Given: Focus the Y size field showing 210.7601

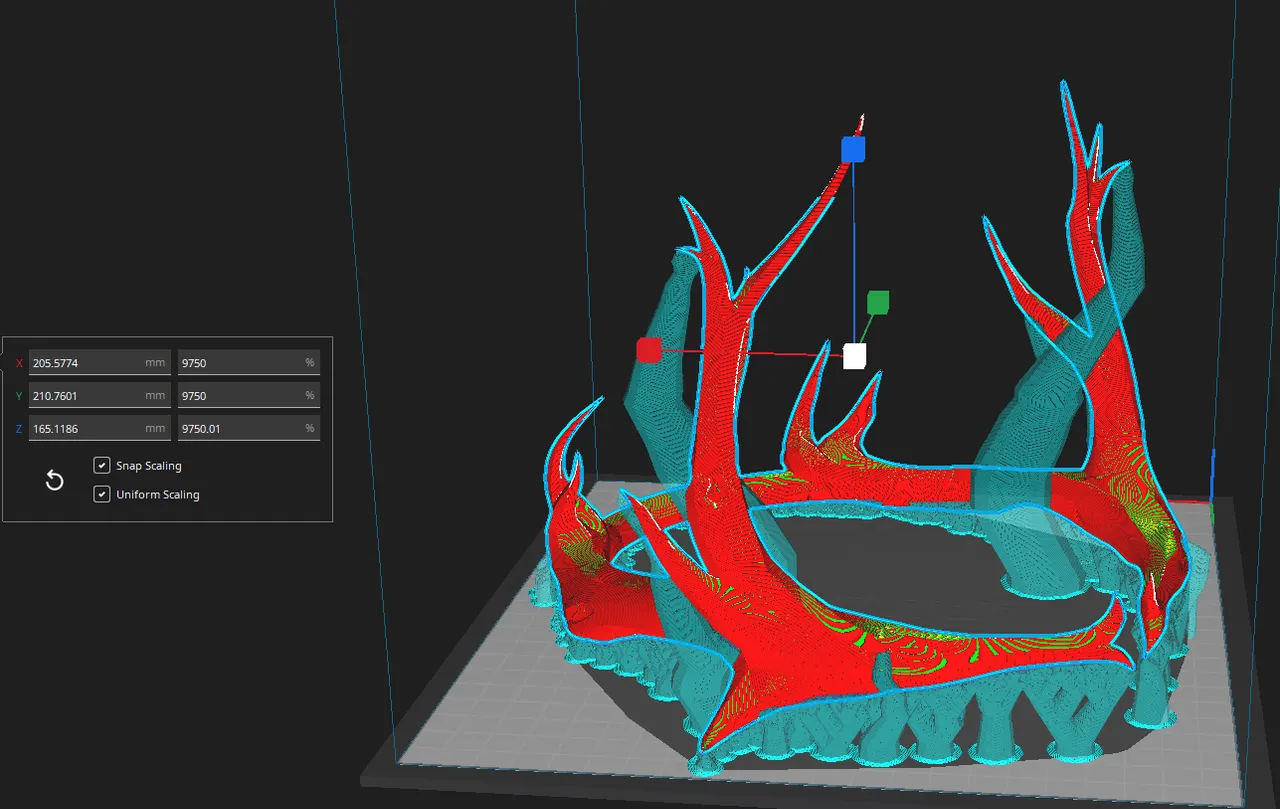Looking at the screenshot, I should 99,396.
